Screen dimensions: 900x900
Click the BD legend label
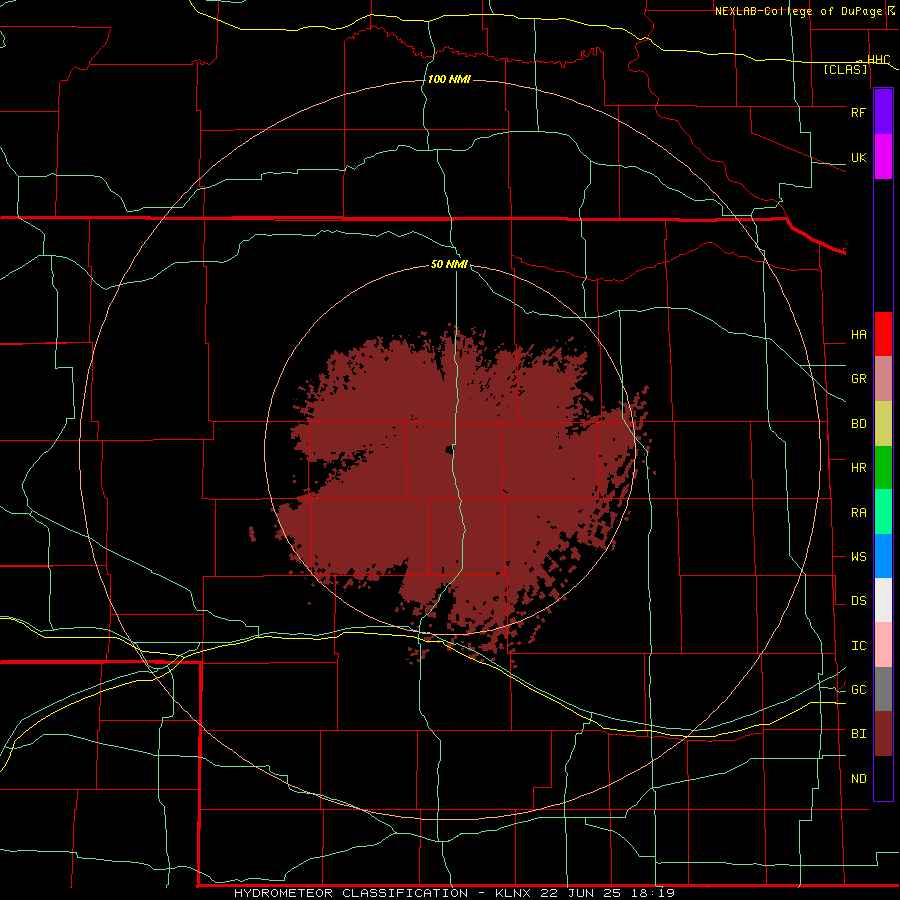tap(858, 424)
